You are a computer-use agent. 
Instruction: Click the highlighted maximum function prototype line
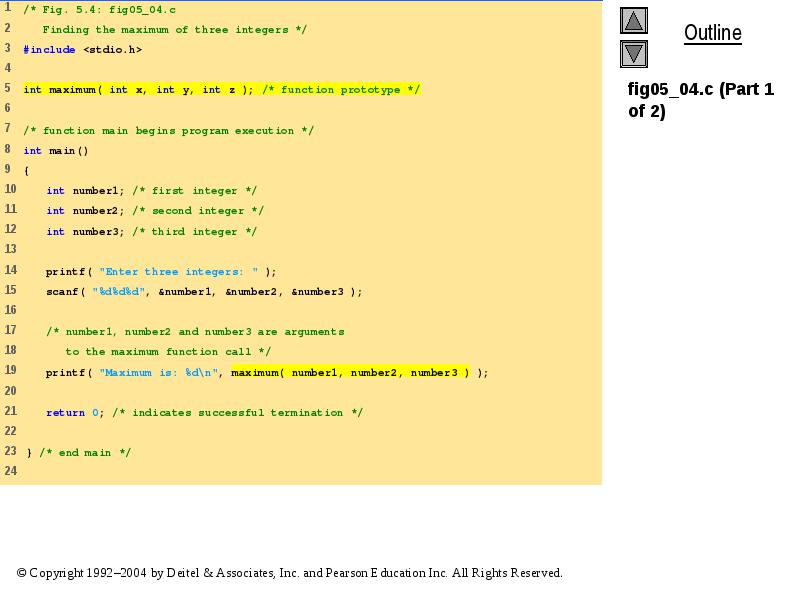click(221, 90)
